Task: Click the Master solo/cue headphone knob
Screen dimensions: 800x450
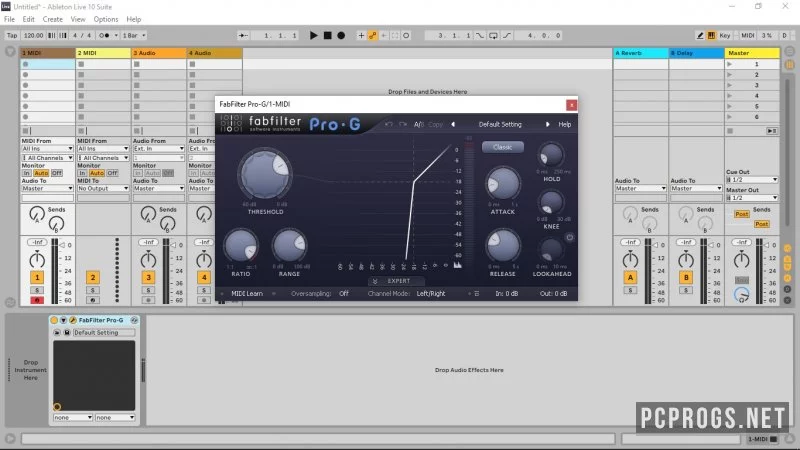Action: pyautogui.click(x=741, y=294)
